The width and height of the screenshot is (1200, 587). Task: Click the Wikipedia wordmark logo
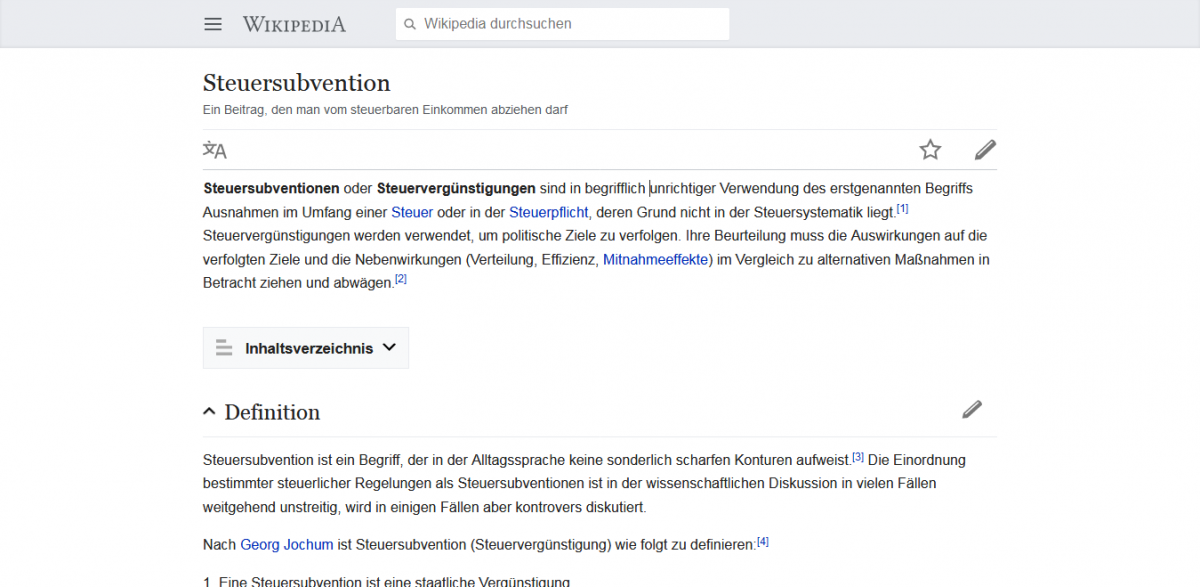(x=294, y=24)
